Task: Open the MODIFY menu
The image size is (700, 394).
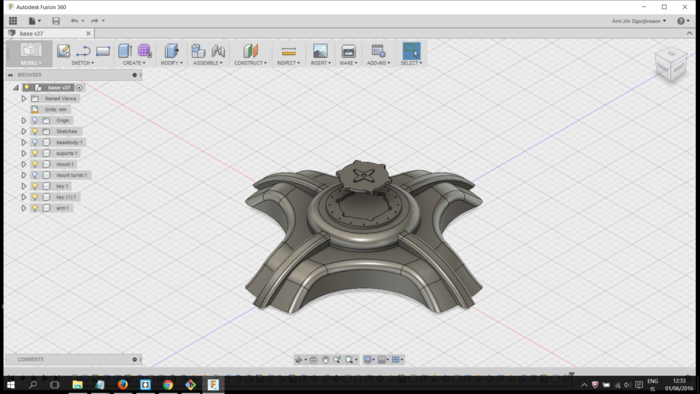Action: pyautogui.click(x=171, y=63)
